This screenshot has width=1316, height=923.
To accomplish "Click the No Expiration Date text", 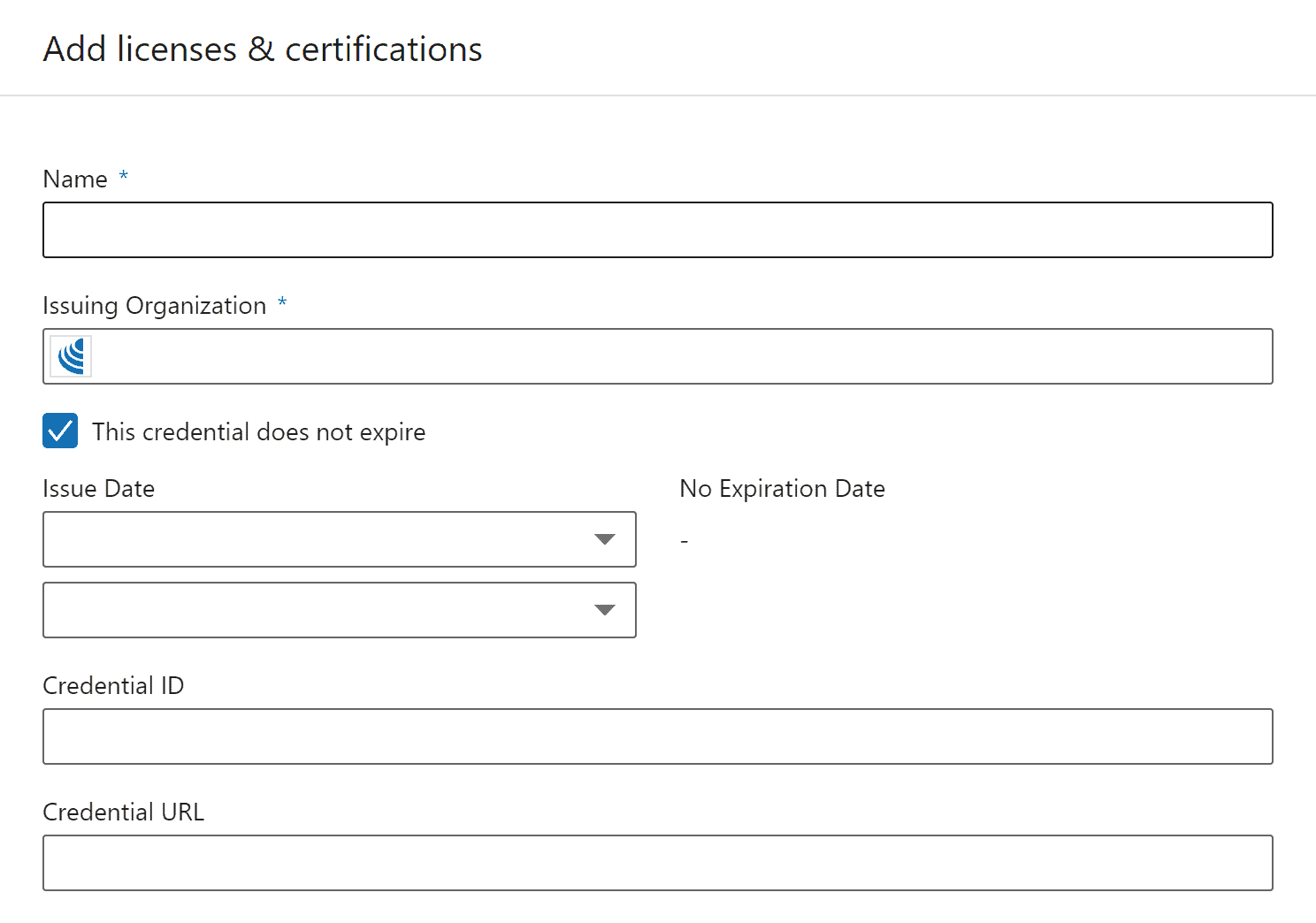I will (x=782, y=489).
